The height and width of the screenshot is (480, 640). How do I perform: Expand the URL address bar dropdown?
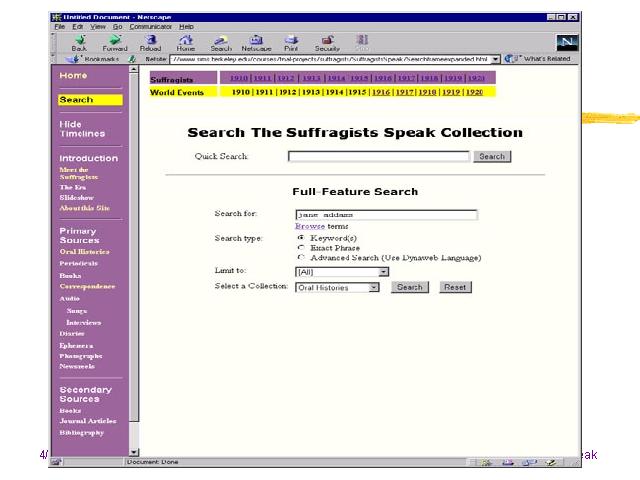point(495,59)
